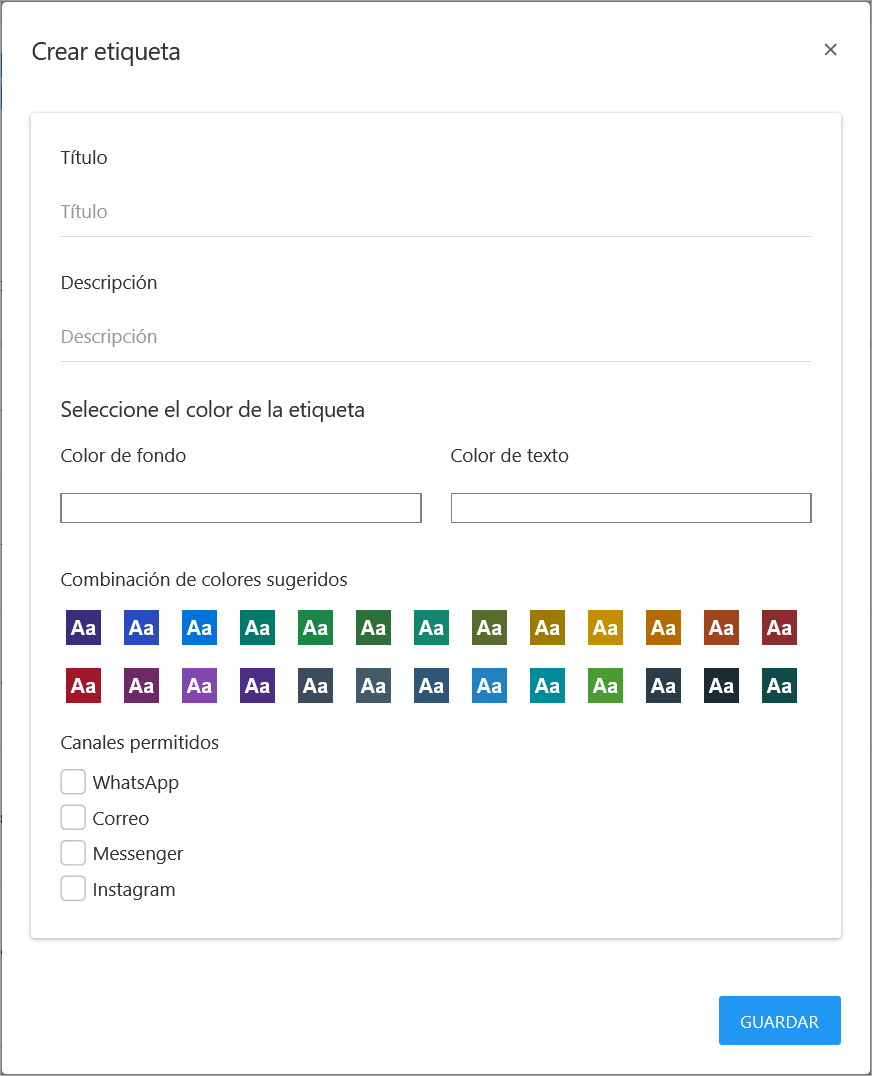872x1076 pixels.
Task: Select the olive green Aa swatch
Action: click(x=489, y=627)
